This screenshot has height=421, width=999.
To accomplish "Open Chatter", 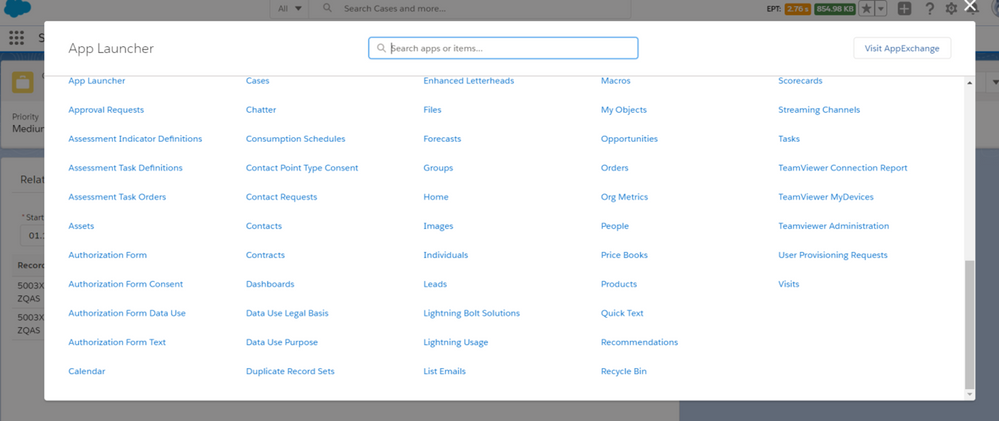I will pos(261,110).
